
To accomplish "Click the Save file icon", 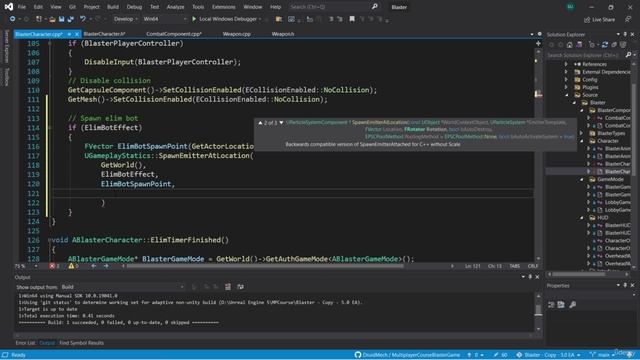I will point(62,19).
